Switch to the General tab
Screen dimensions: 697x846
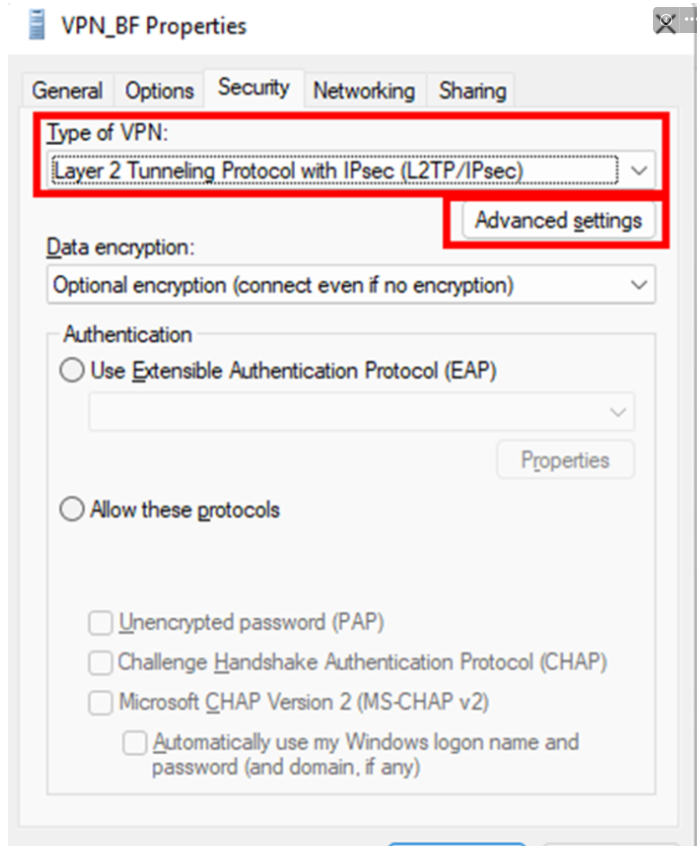[x=67, y=90]
